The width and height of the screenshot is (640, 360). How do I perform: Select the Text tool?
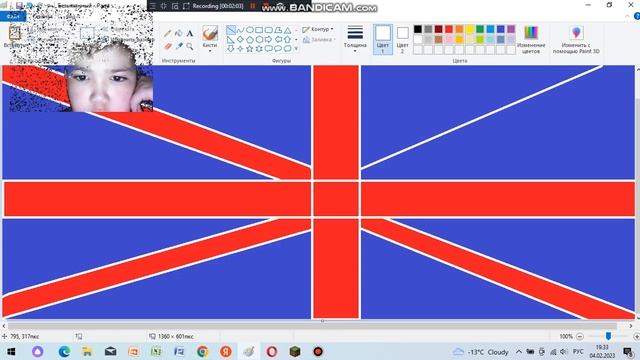pyautogui.click(x=190, y=33)
